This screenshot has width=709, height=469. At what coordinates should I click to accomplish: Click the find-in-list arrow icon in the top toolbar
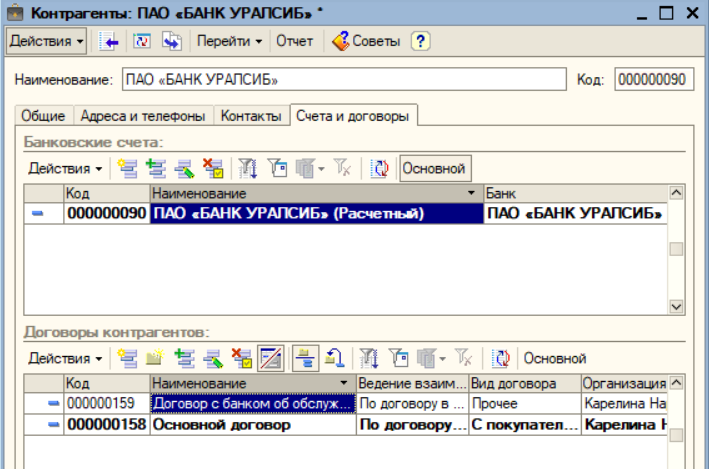[109, 41]
